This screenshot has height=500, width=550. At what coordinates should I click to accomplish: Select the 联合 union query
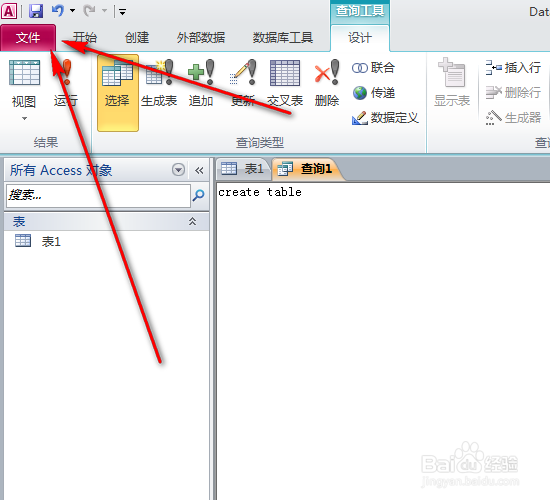(374, 67)
